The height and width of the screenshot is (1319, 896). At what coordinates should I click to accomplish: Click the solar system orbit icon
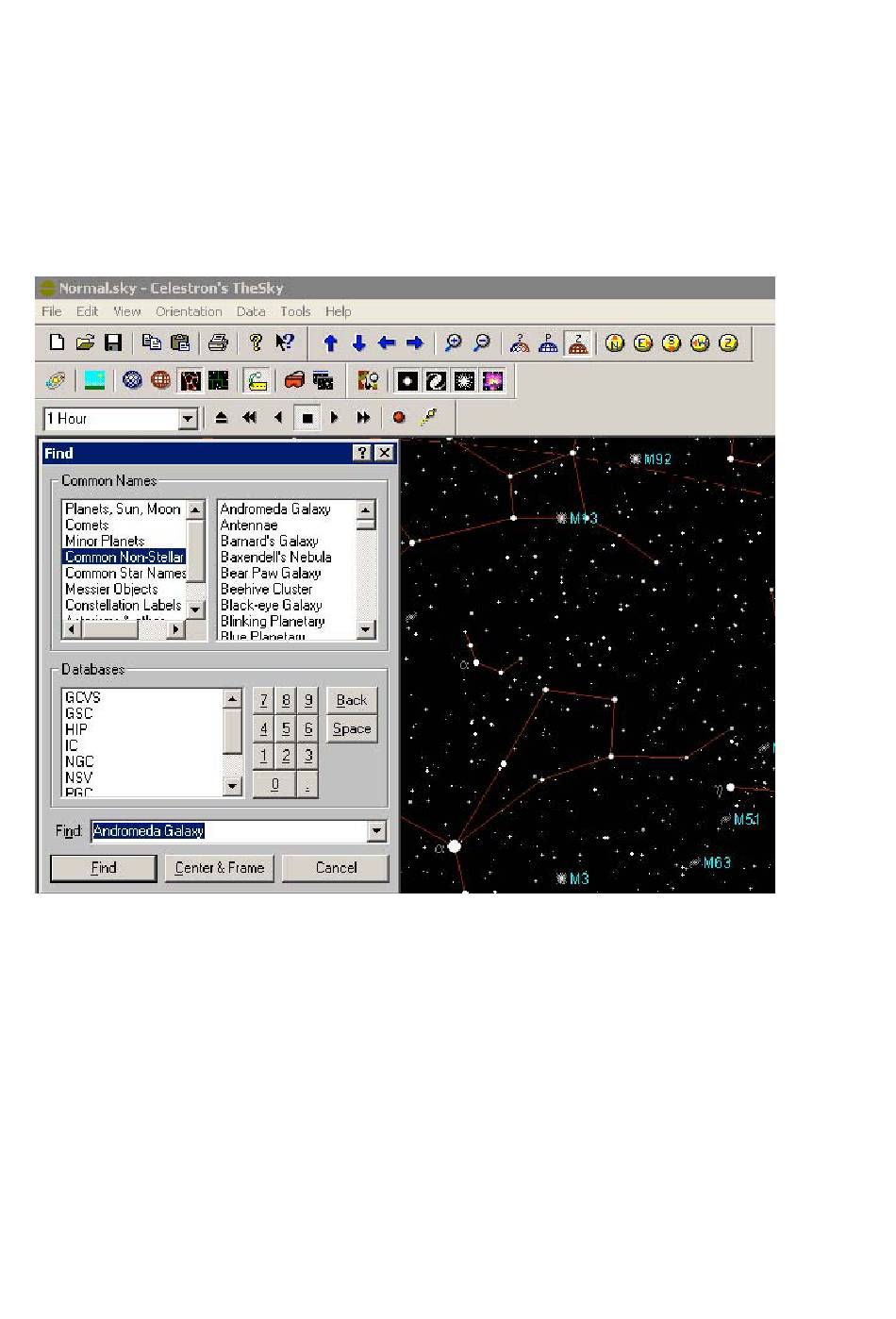[56, 380]
